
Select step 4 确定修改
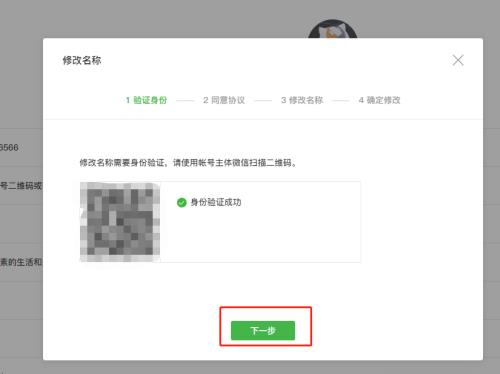point(379,100)
